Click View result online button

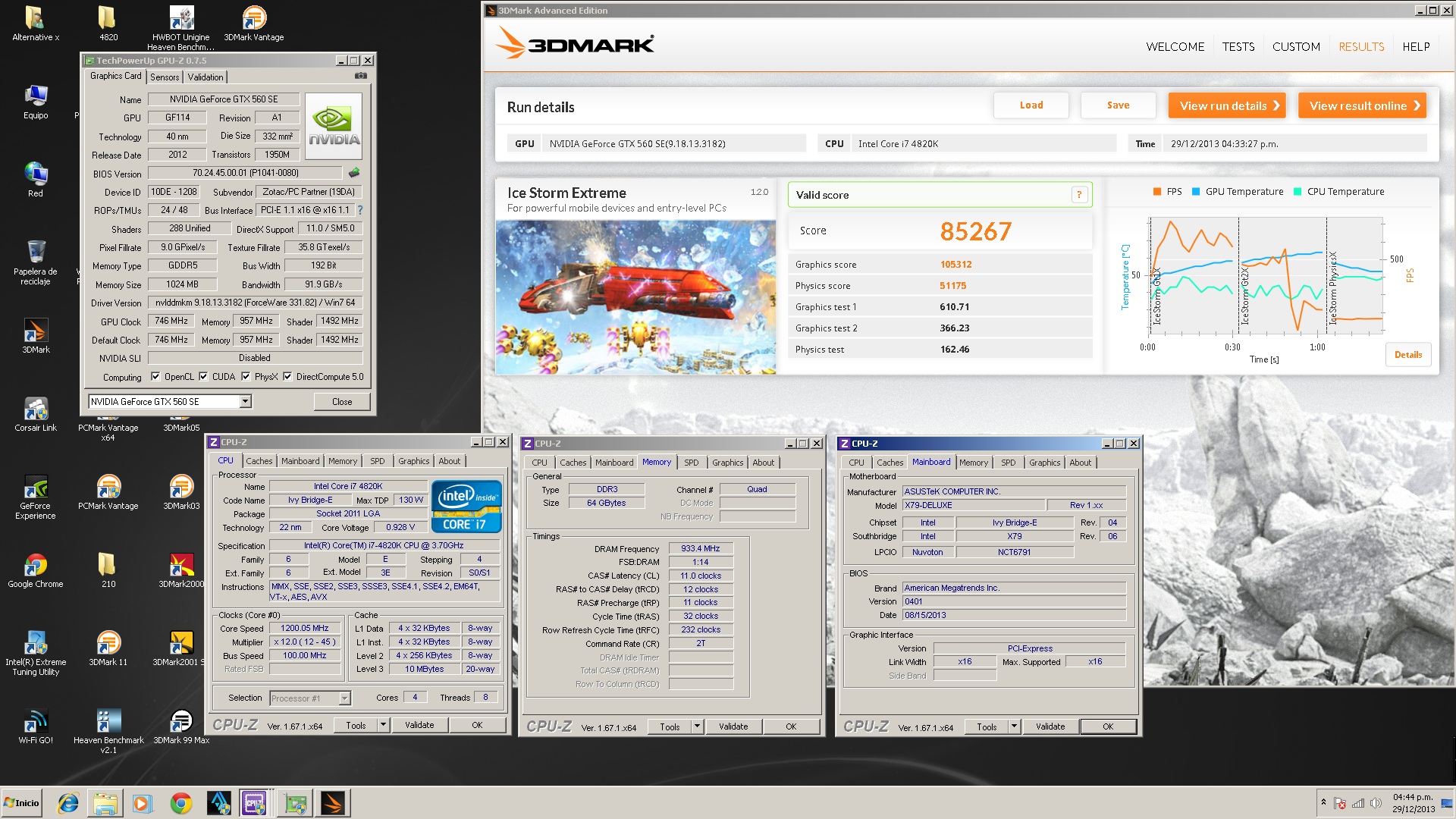click(1362, 105)
